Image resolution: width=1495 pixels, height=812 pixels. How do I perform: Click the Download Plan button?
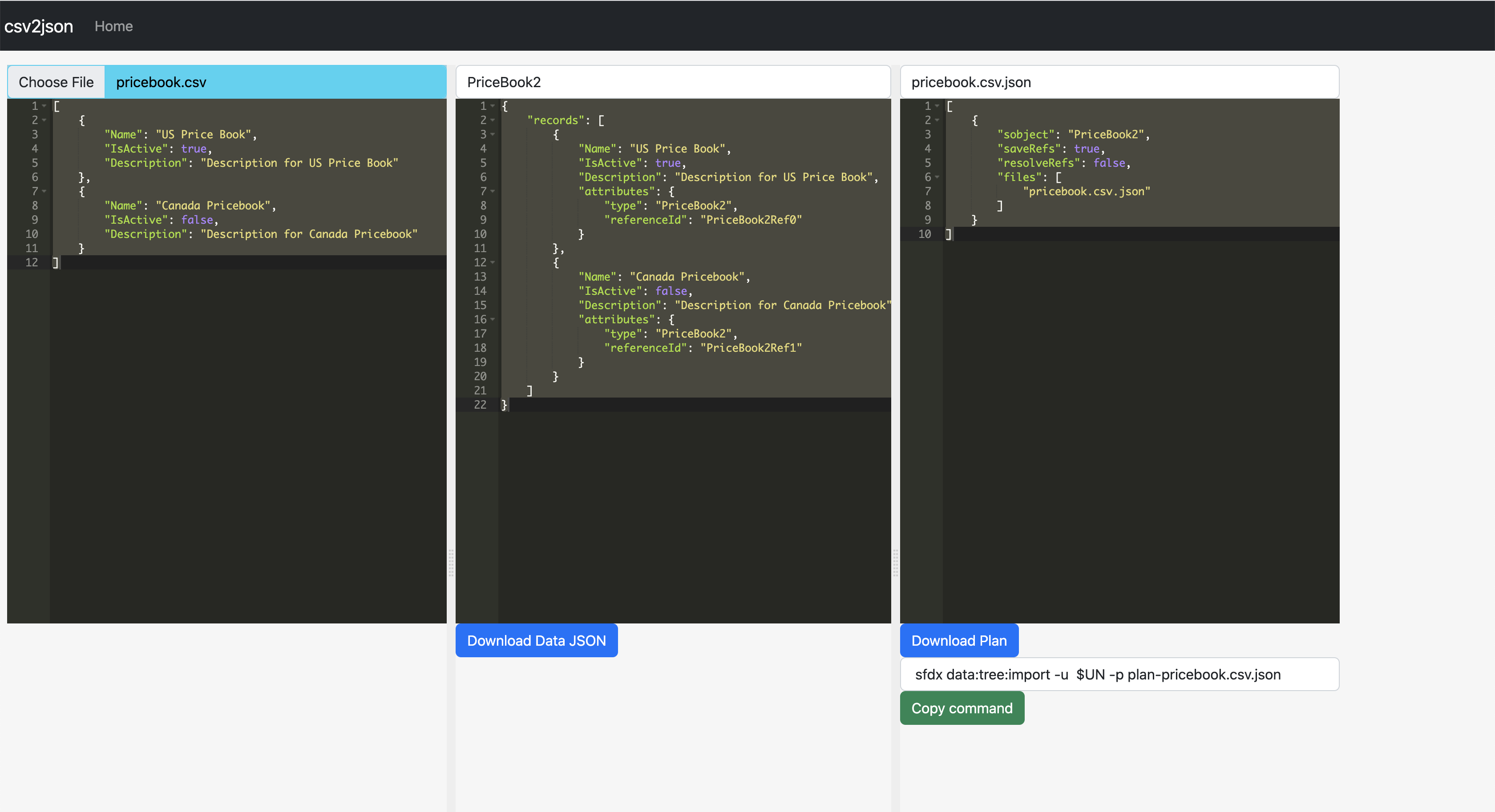coord(959,640)
